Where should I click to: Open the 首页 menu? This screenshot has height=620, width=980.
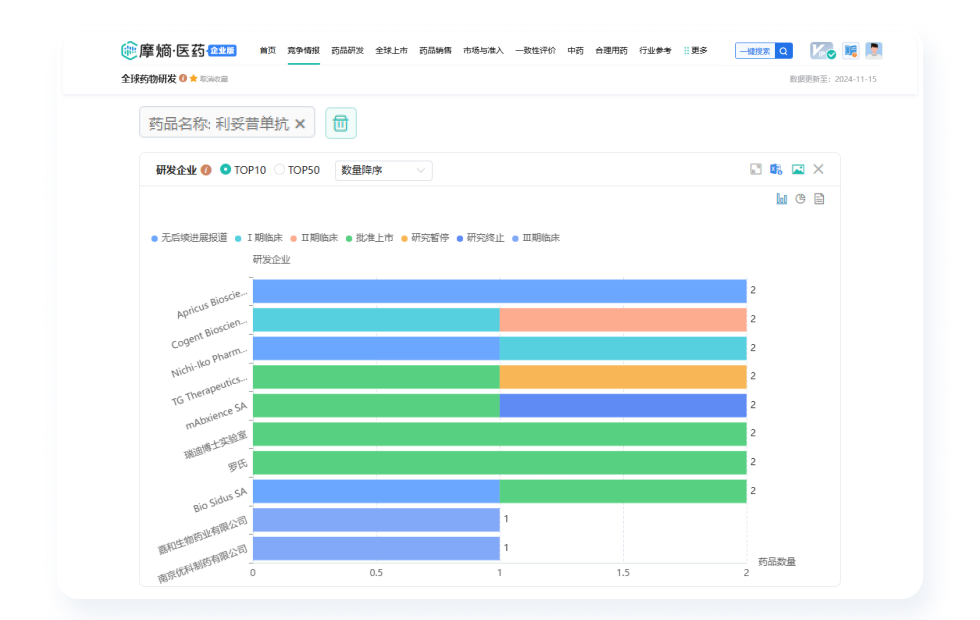pos(268,51)
